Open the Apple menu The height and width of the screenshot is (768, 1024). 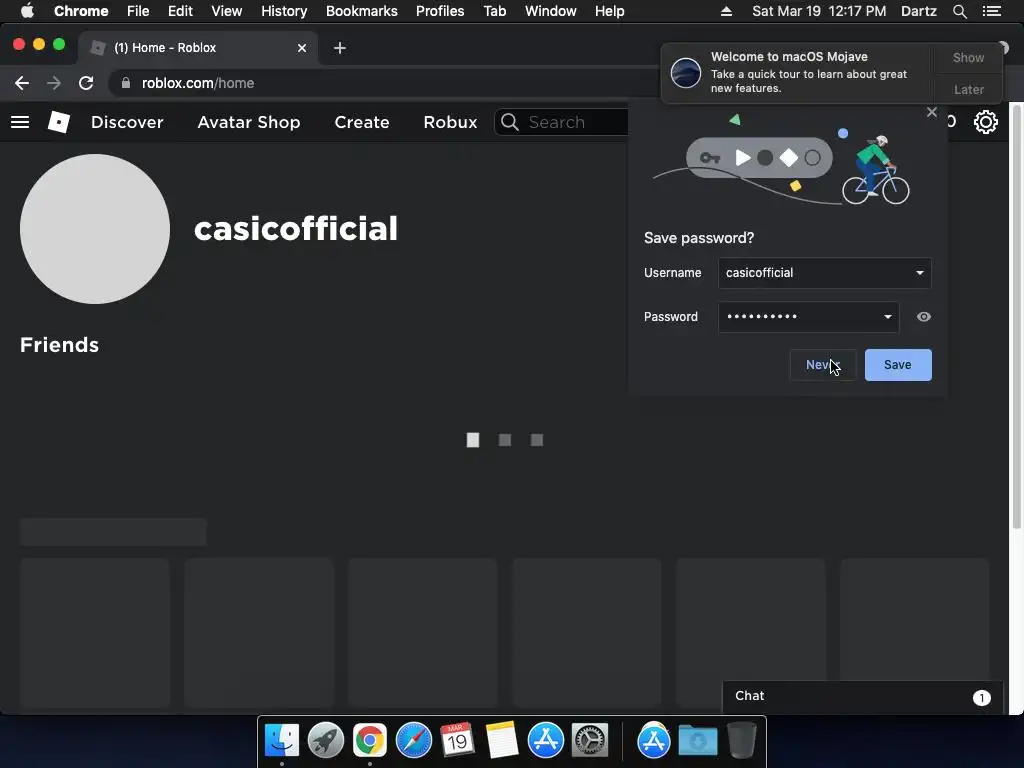point(27,11)
